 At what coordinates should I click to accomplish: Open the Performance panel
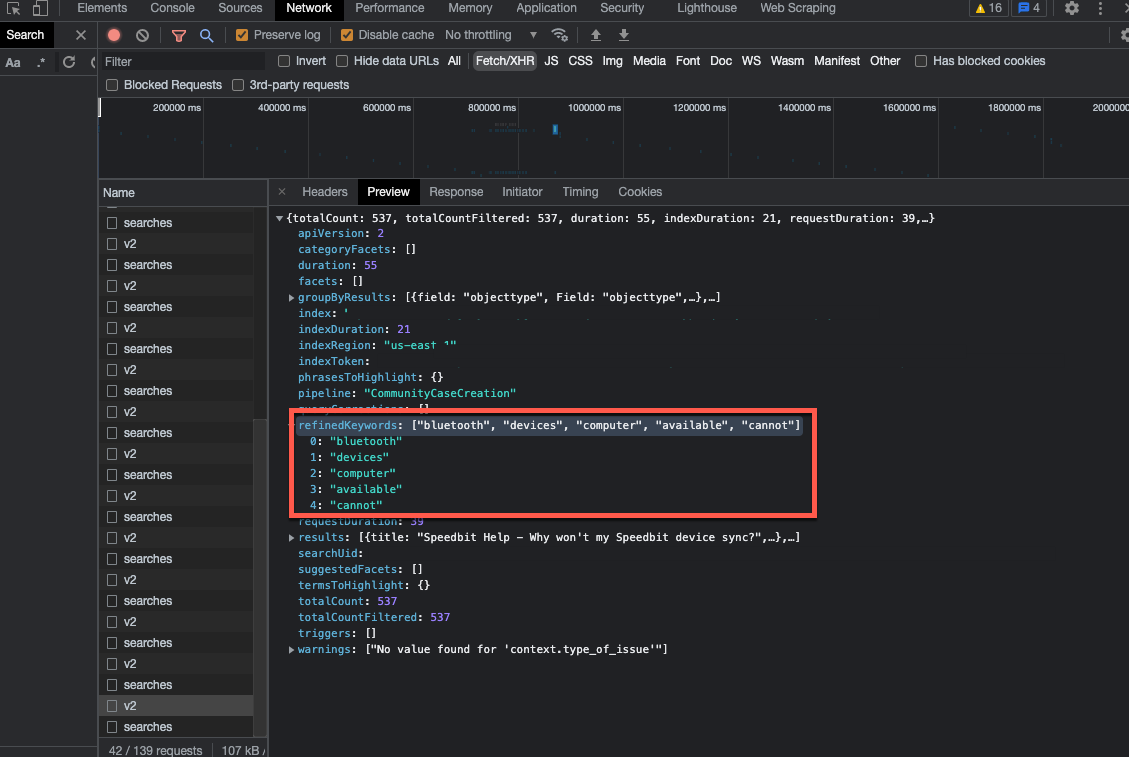[390, 8]
